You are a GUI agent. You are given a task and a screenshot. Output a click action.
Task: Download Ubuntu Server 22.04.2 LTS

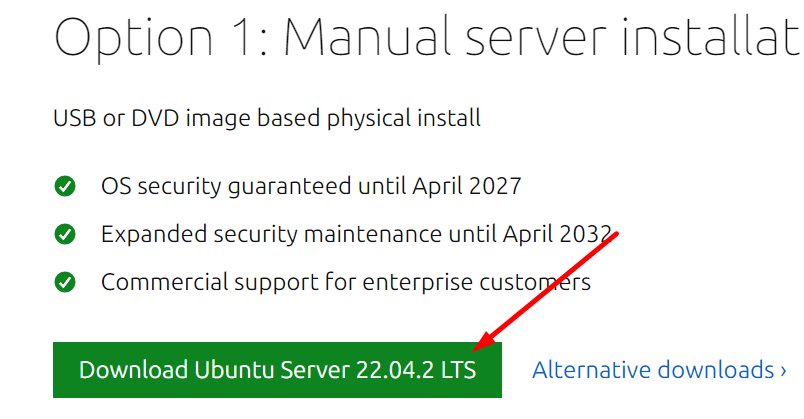pyautogui.click(x=277, y=370)
